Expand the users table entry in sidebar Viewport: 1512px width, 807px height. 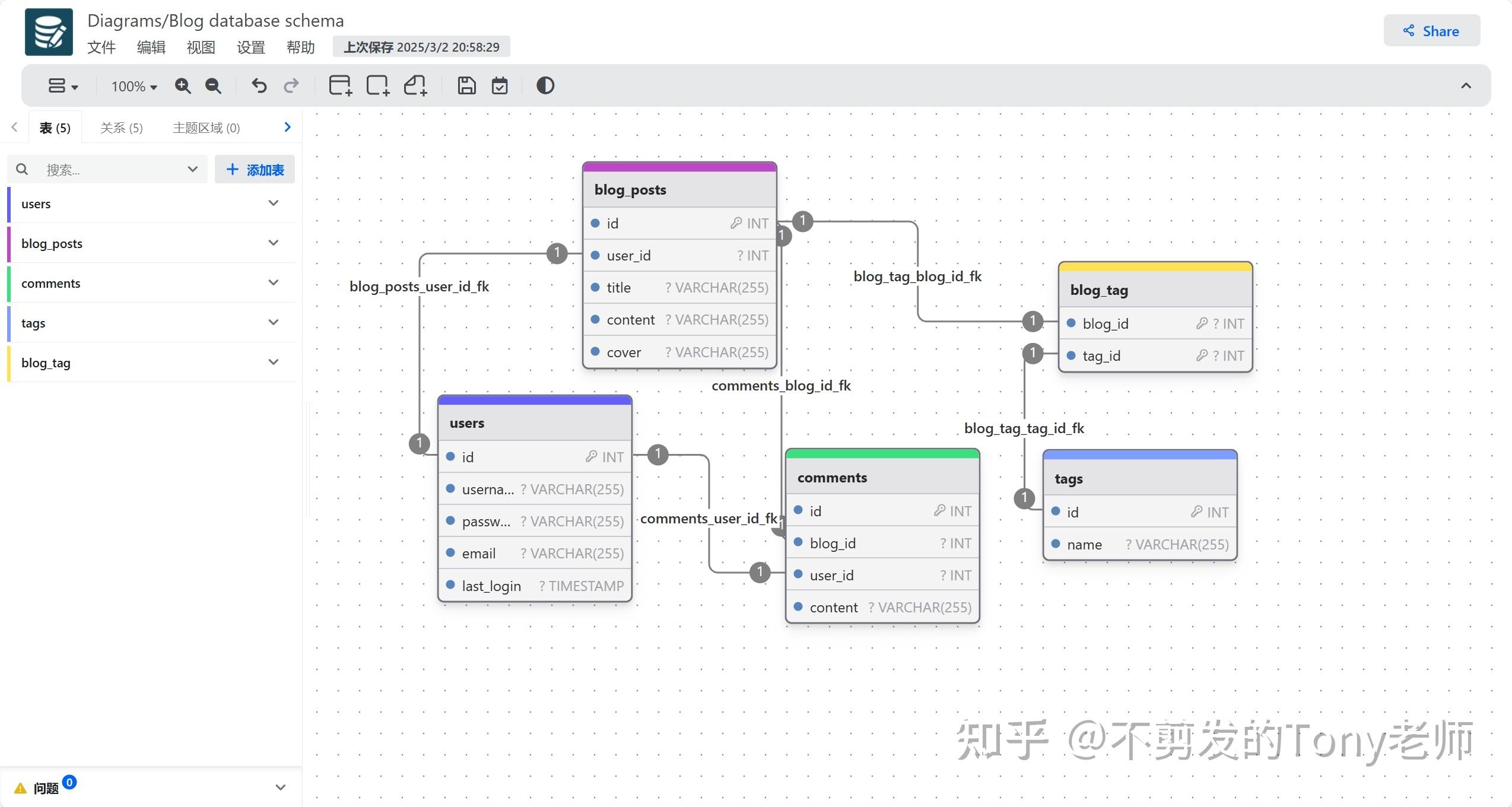[x=274, y=203]
